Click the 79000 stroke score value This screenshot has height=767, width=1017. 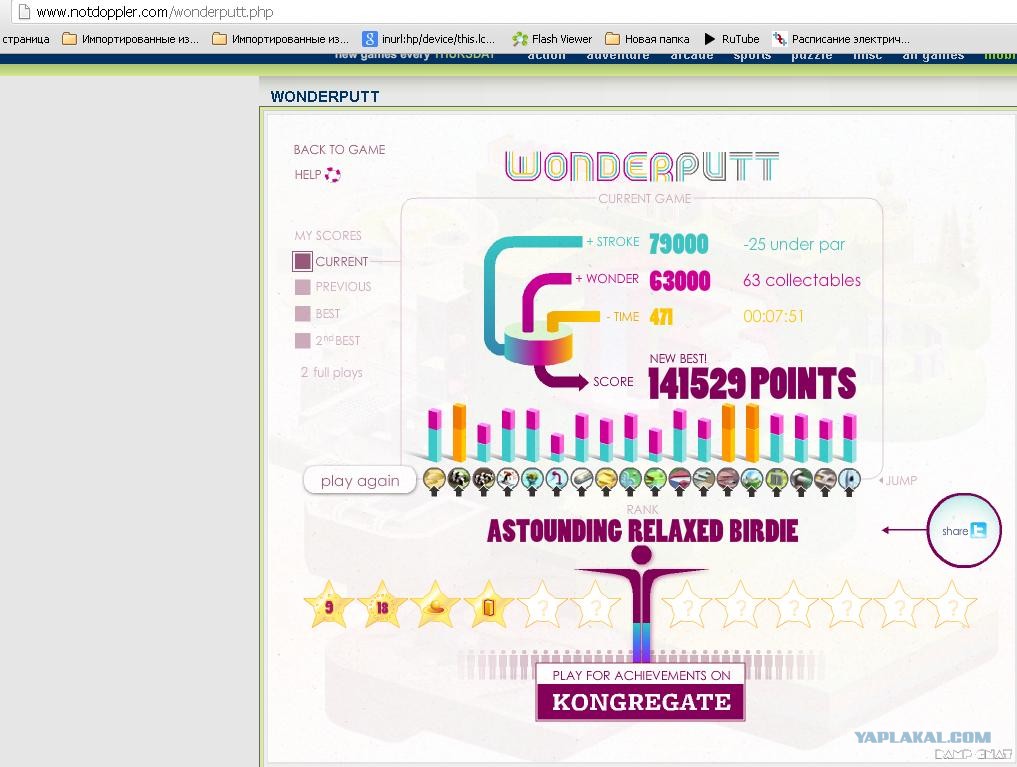coord(678,244)
